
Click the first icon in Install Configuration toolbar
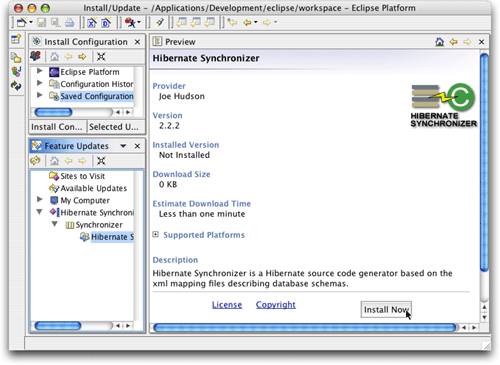pos(36,56)
